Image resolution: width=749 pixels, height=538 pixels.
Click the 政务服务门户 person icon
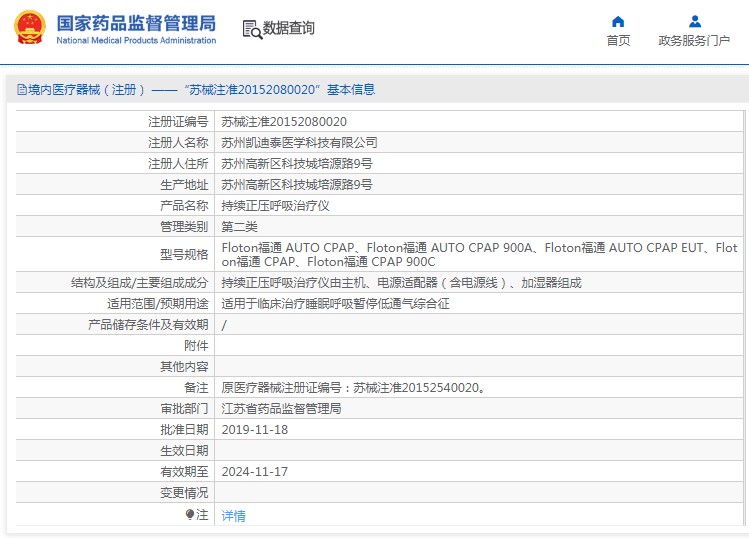tap(694, 21)
